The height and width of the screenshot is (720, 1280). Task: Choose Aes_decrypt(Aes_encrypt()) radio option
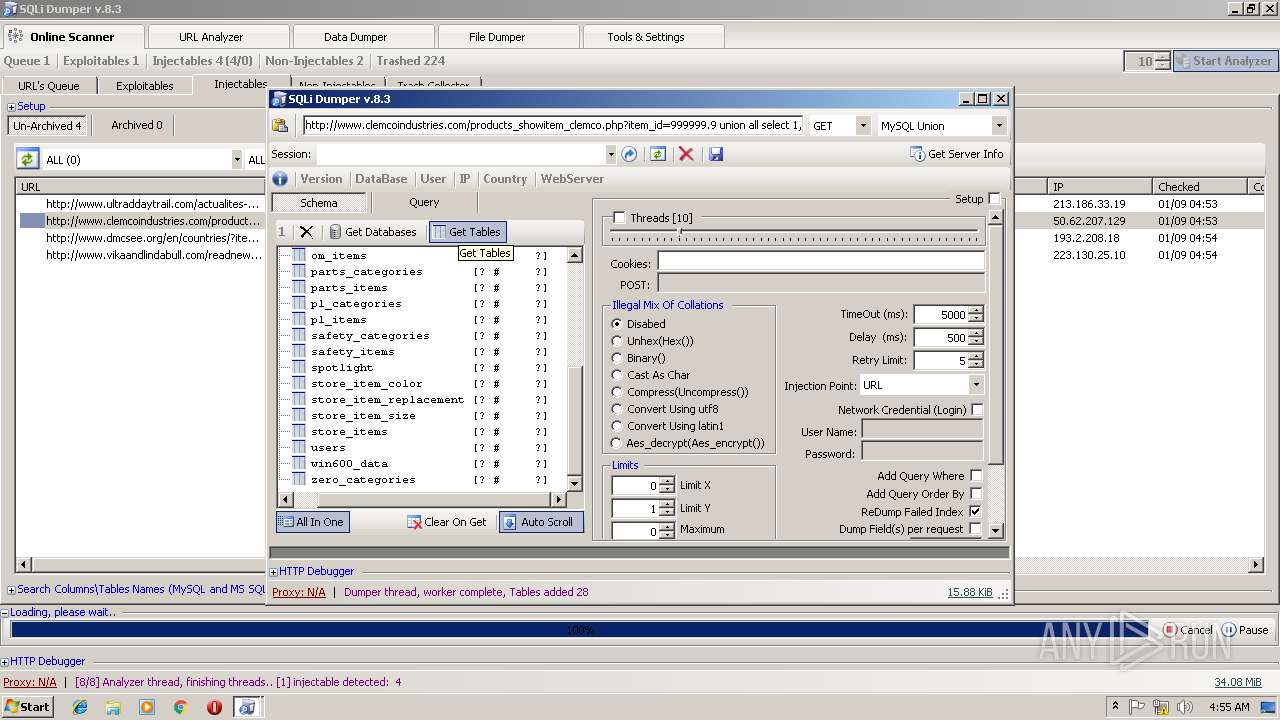[x=617, y=443]
